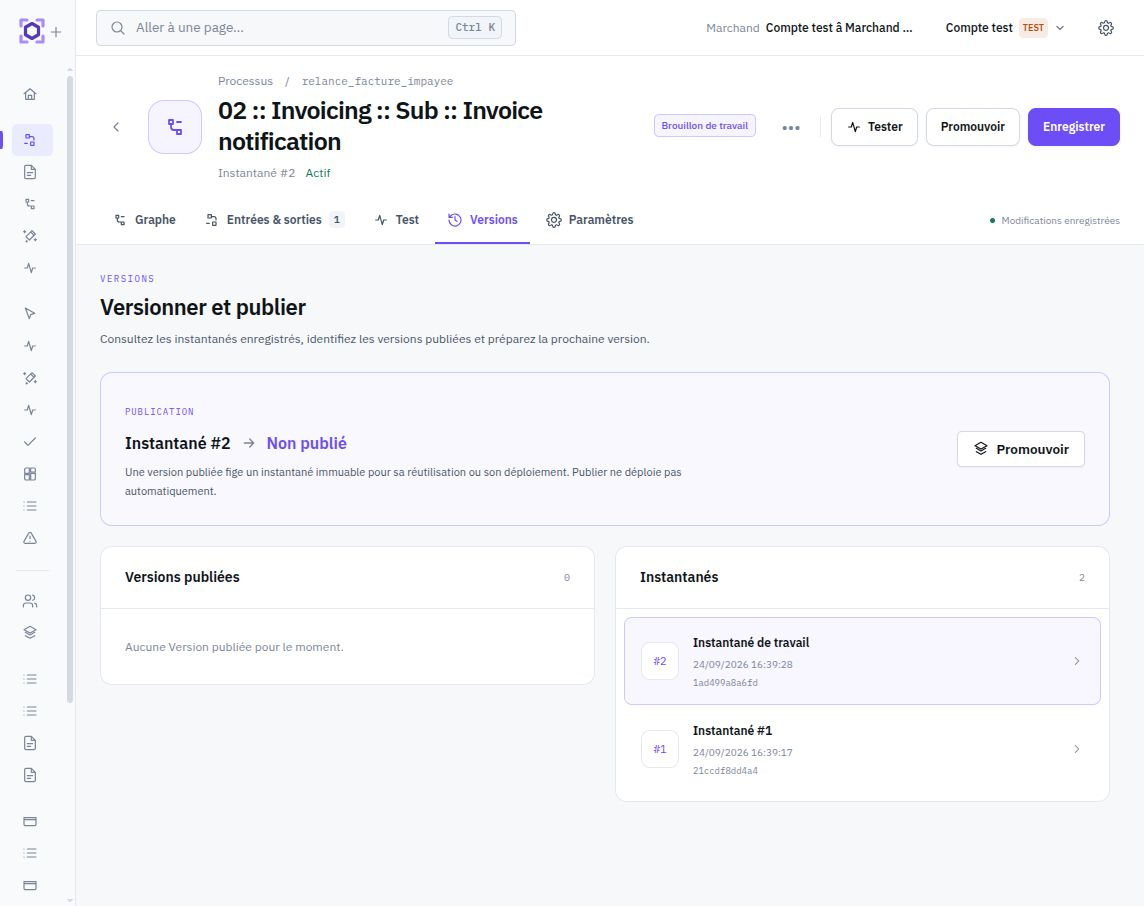Open the Compte test account dropdown

click(1005, 28)
